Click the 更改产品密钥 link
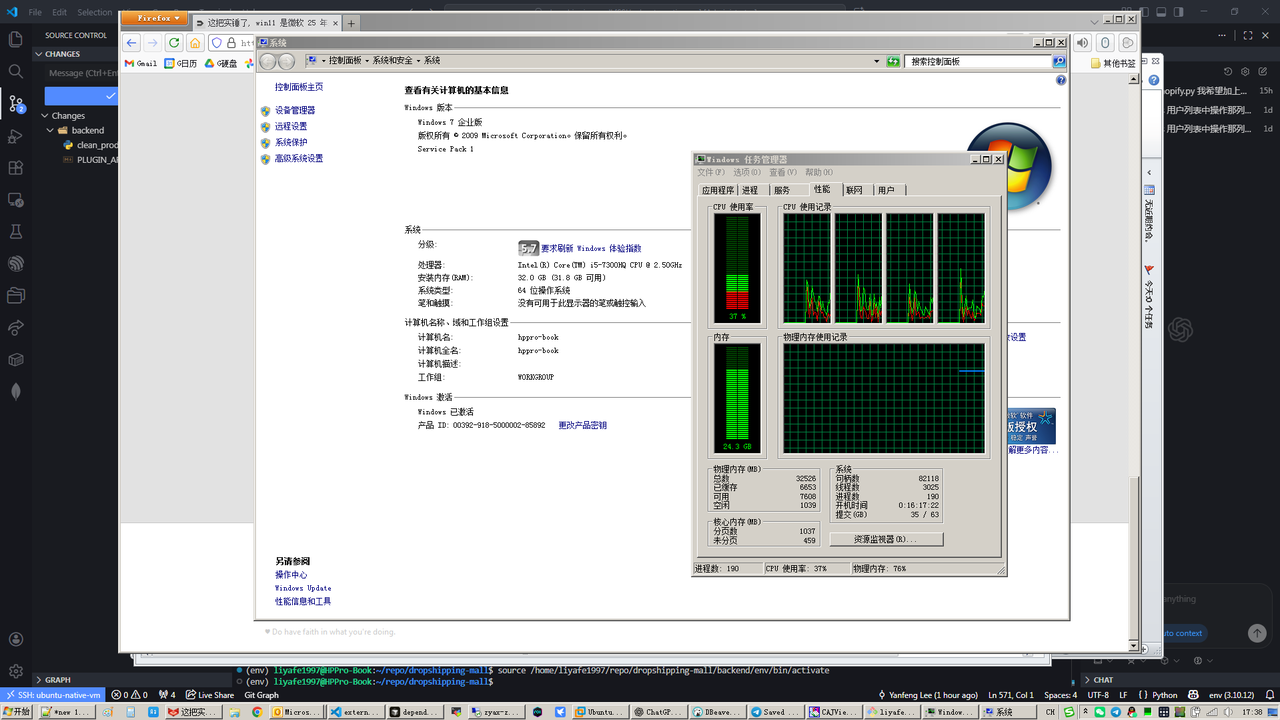This screenshot has width=1280, height=720. [x=582, y=426]
